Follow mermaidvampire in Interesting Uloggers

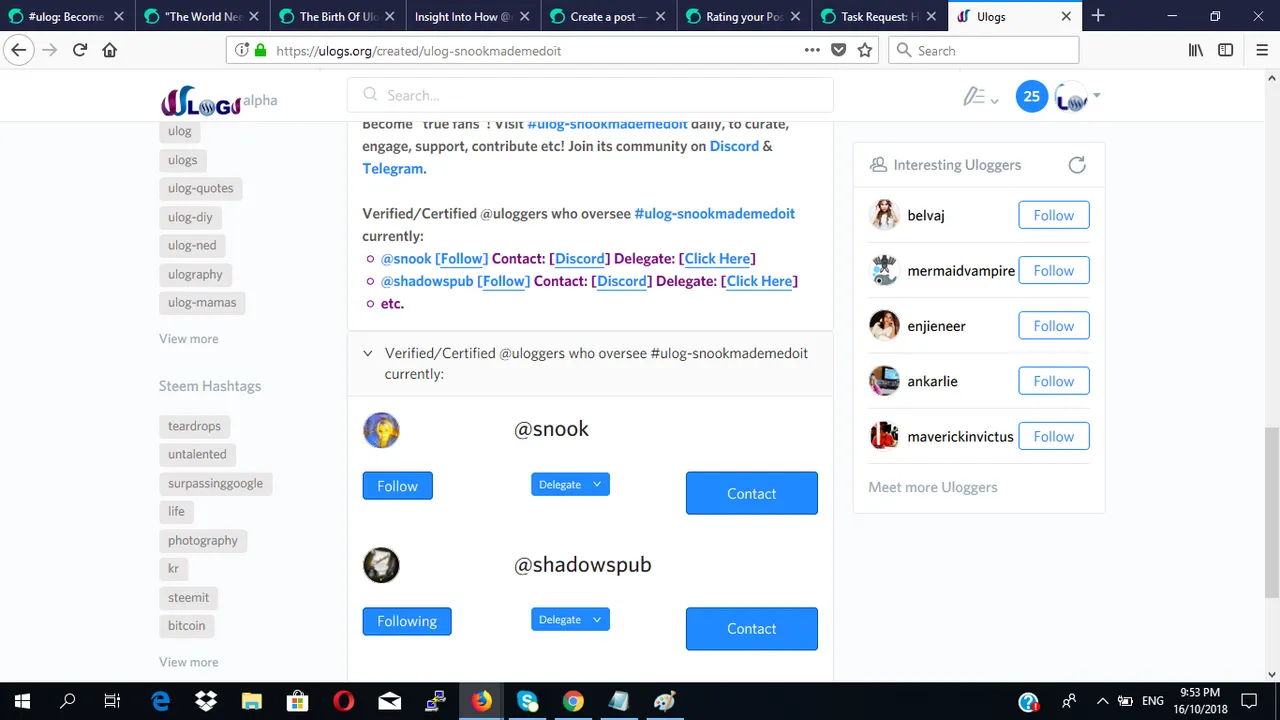pos(1054,270)
